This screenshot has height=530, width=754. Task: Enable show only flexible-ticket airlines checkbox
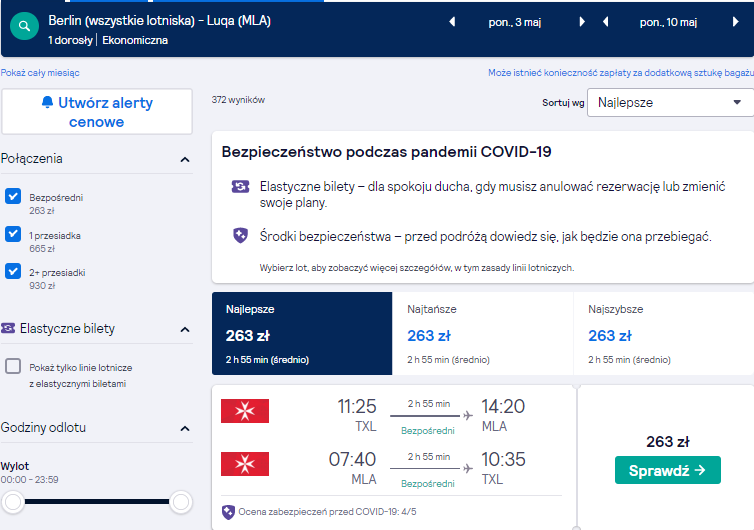(x=13, y=366)
